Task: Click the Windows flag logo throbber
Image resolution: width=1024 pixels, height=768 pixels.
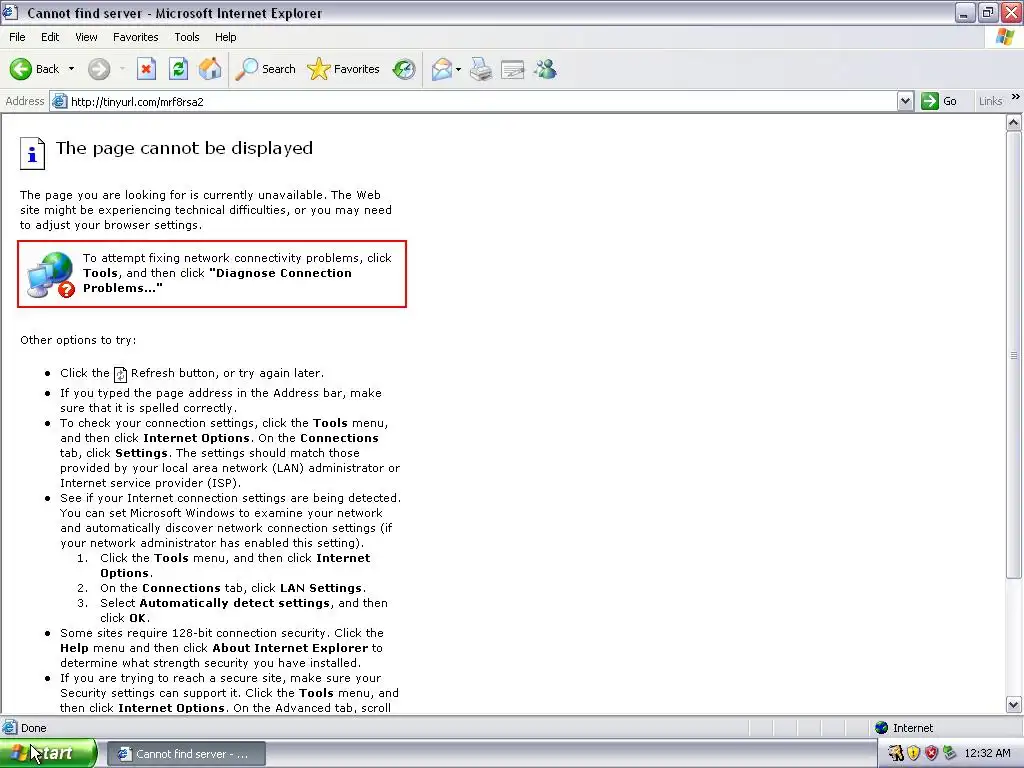Action: point(1006,37)
